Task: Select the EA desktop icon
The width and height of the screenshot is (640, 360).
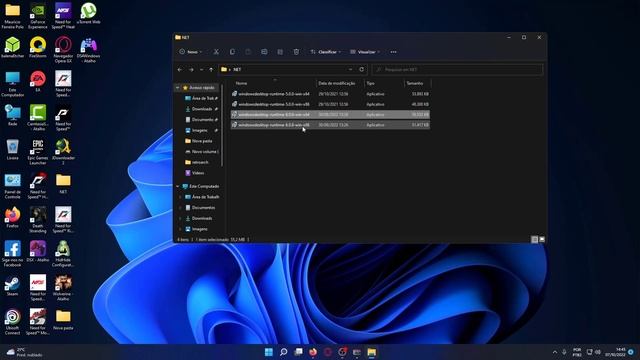Action: (x=38, y=81)
